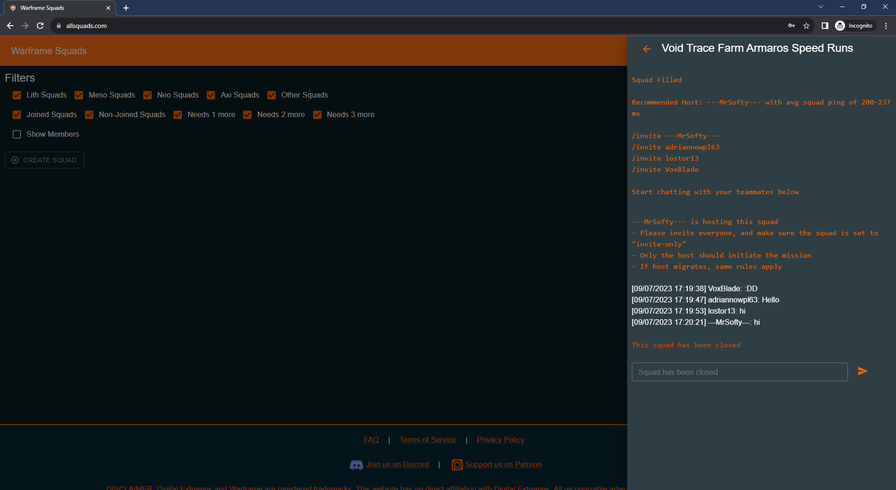896x490 pixels.
Task: Click the Patreon logo icon in footer
Action: [x=457, y=465]
